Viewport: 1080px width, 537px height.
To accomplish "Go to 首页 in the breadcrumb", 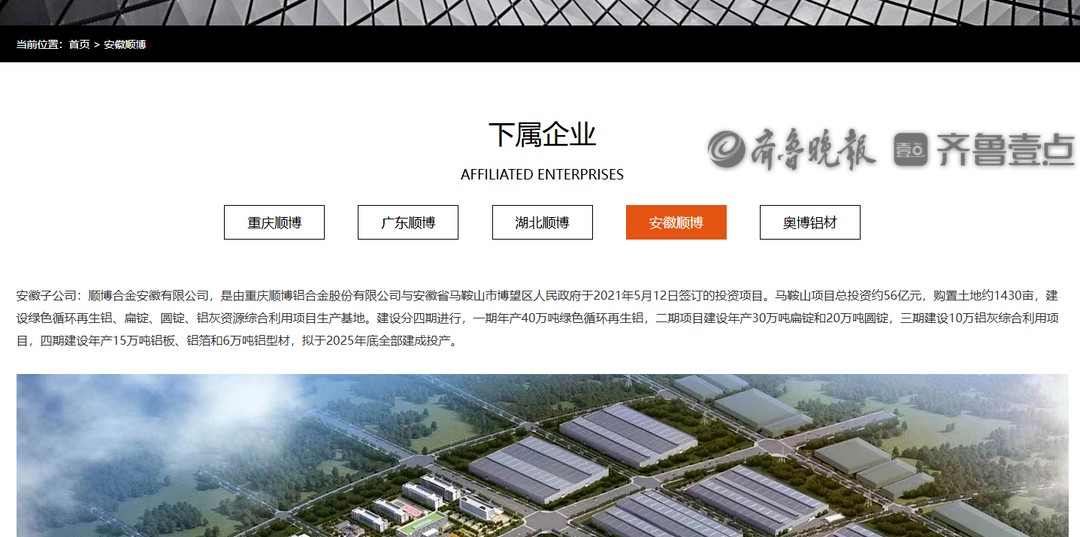I will tap(79, 45).
